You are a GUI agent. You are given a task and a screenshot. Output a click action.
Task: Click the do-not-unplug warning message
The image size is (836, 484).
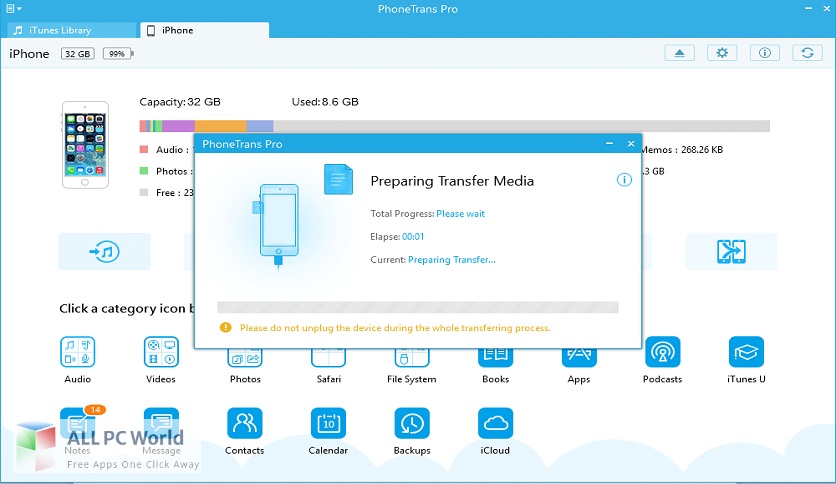(395, 328)
